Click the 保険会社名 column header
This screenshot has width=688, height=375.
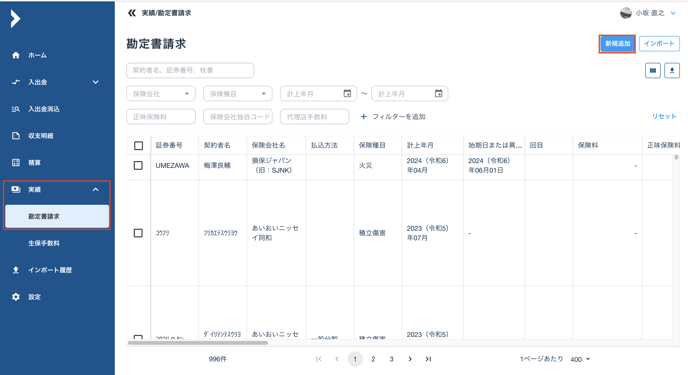(276, 145)
